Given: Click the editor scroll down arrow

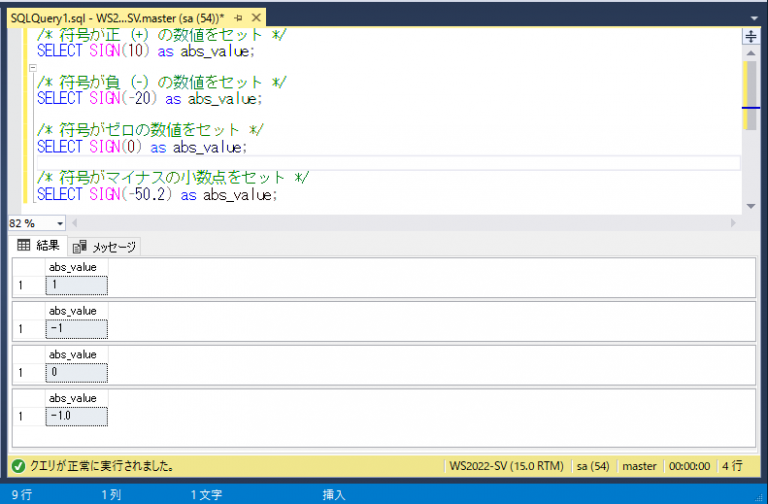Looking at the screenshot, I should 750,206.
